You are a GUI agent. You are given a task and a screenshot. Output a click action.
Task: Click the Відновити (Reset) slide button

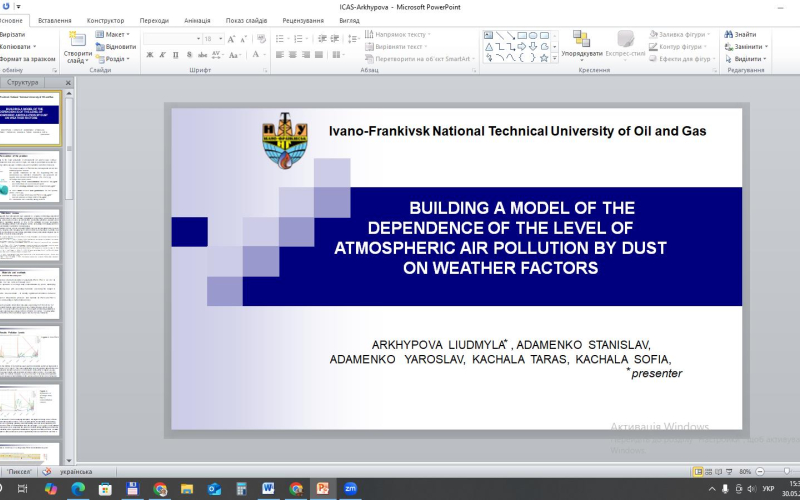point(116,46)
